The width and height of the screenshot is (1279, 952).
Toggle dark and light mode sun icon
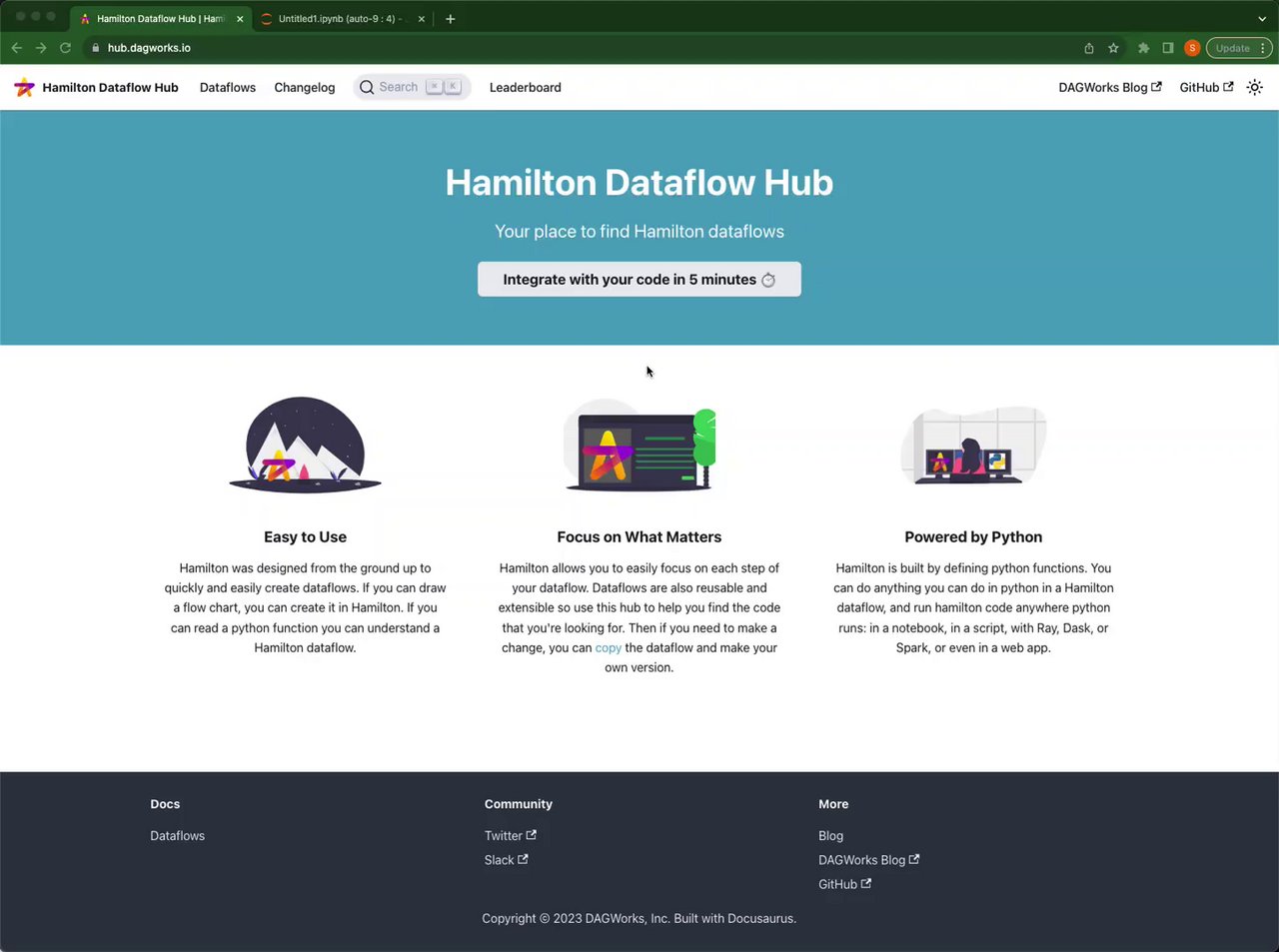pyautogui.click(x=1255, y=88)
